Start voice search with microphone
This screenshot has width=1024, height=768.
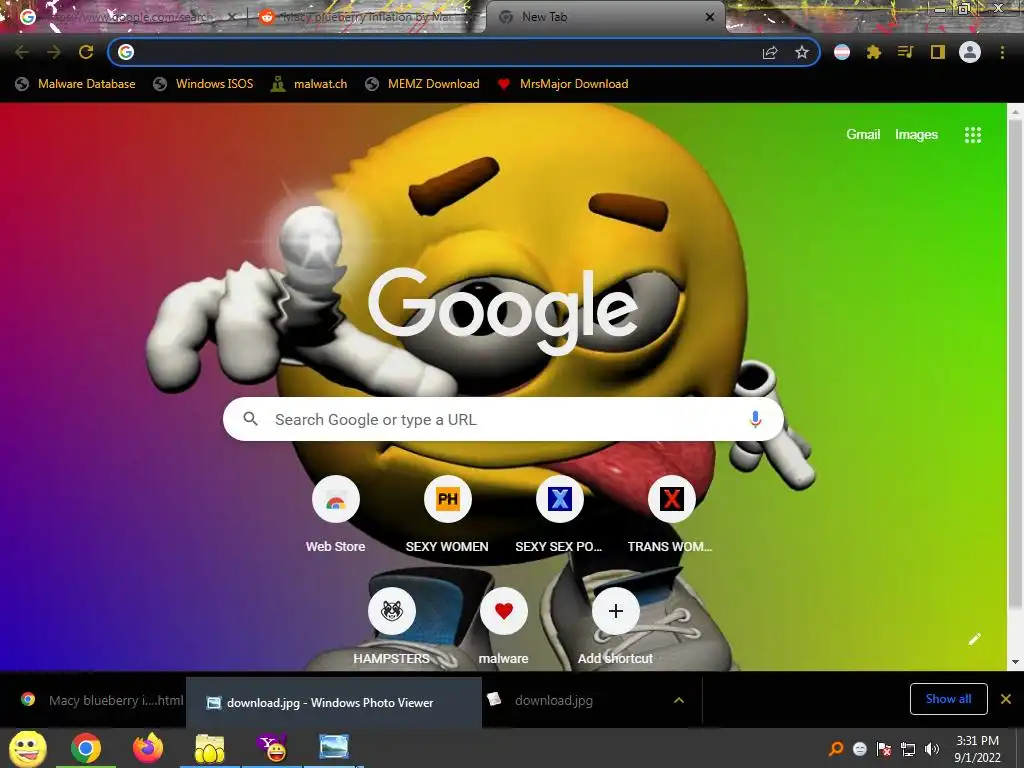pos(755,419)
